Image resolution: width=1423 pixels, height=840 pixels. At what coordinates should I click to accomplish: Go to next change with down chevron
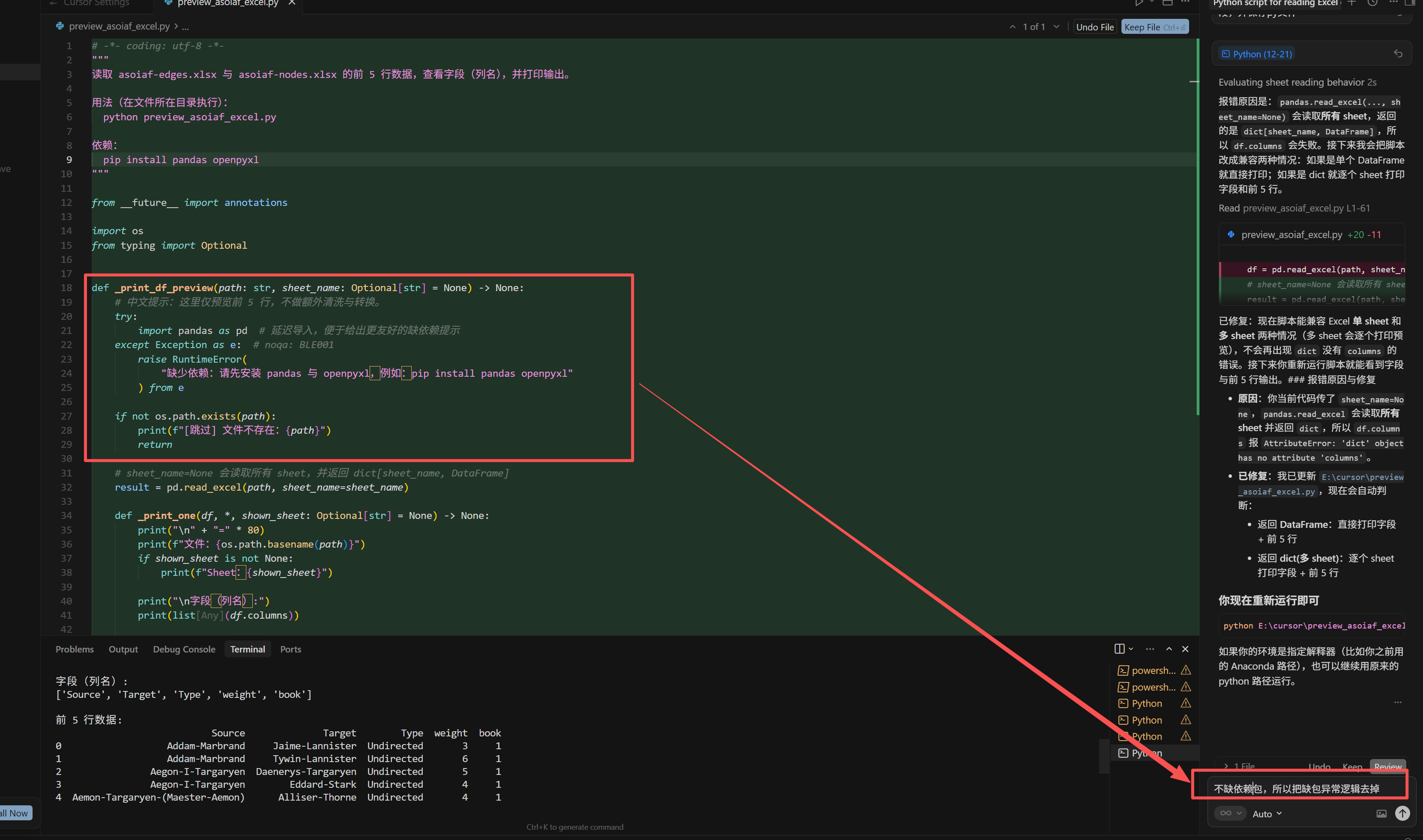1056,27
